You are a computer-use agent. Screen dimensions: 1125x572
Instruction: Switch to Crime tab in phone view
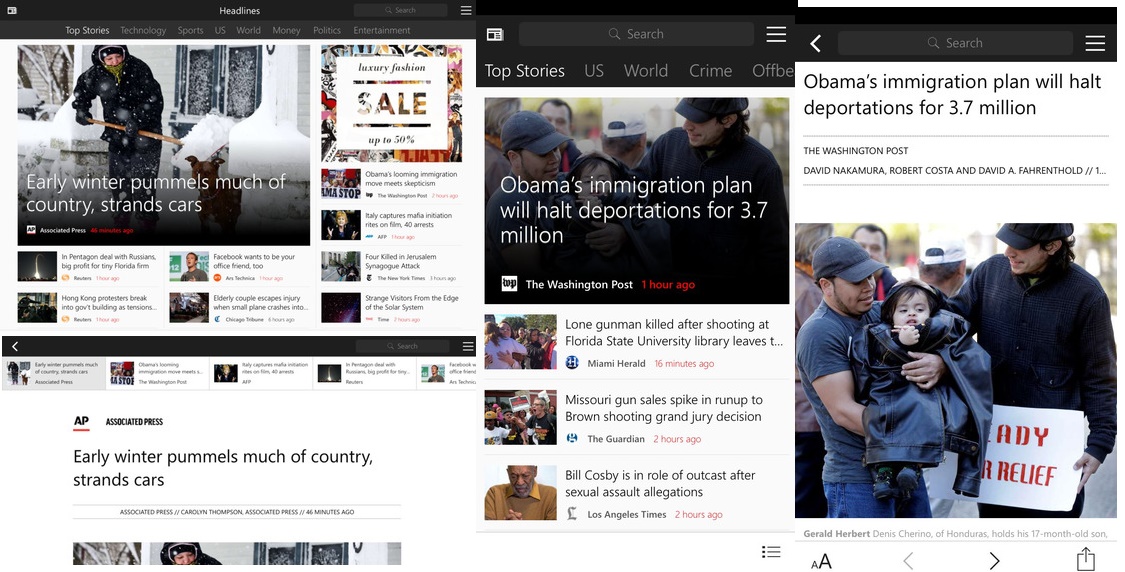coord(710,70)
